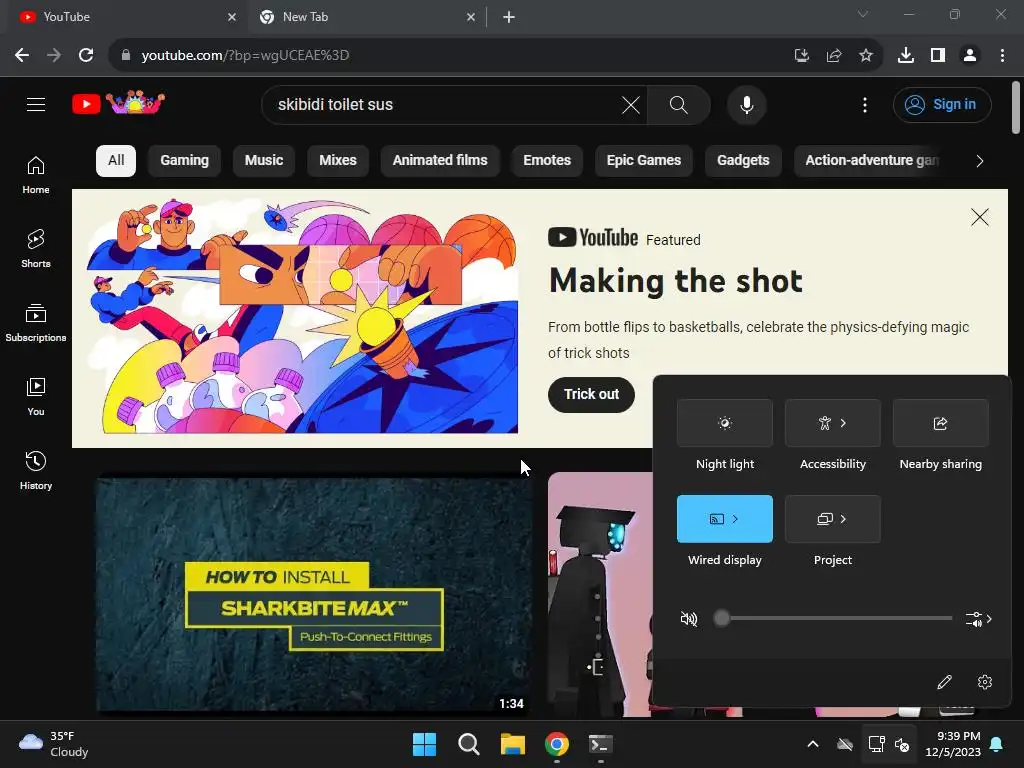Click the Sign in button

click(x=942, y=104)
